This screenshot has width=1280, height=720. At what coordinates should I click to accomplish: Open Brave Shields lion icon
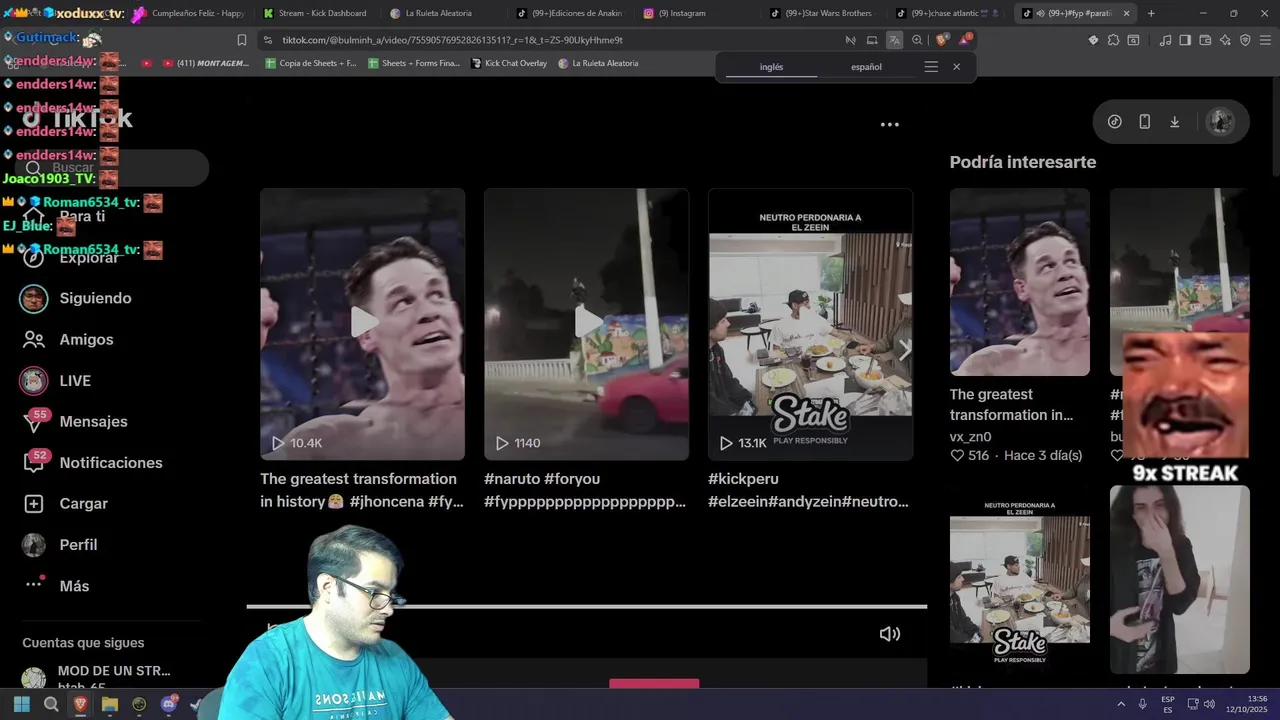point(942,40)
